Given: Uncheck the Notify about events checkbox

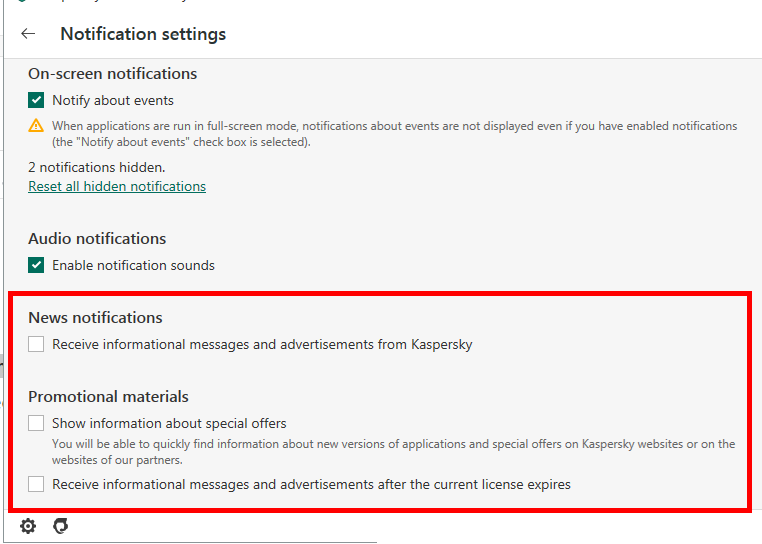Looking at the screenshot, I should [36, 100].
